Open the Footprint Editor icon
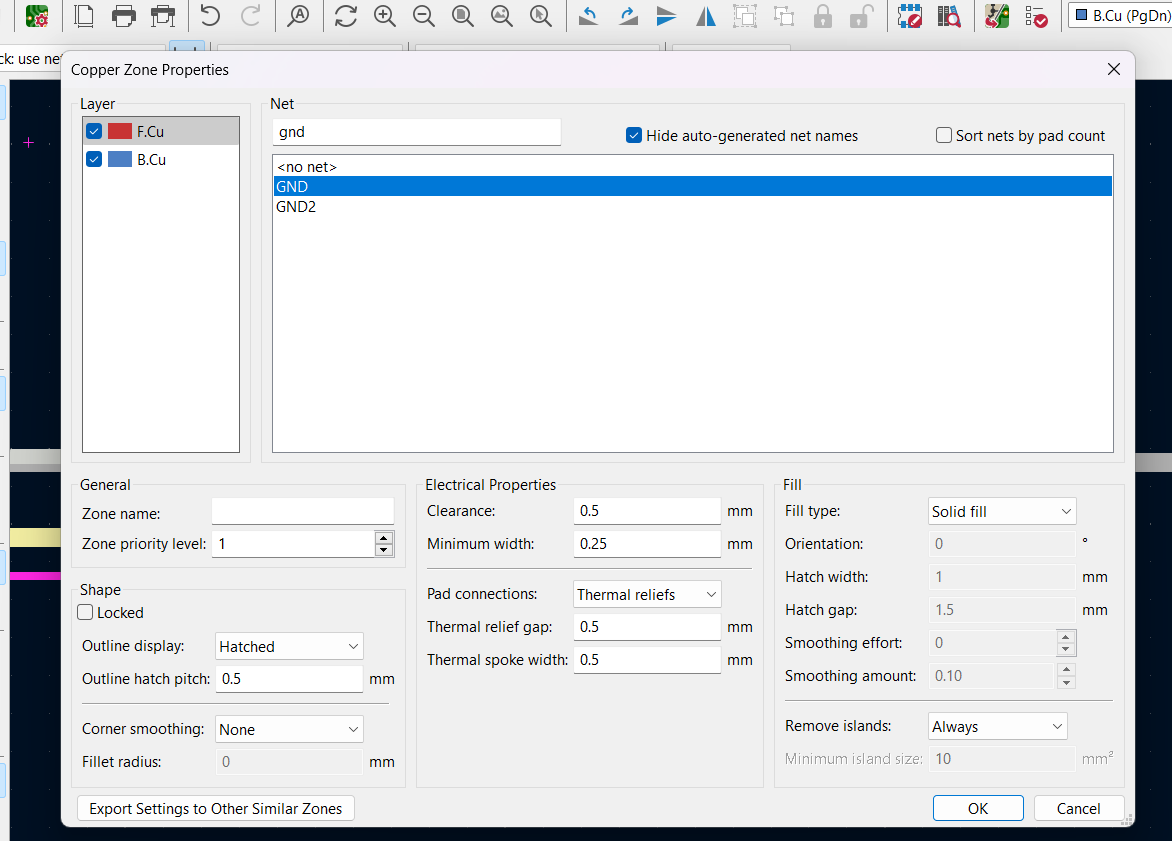The height and width of the screenshot is (841, 1172). 908,16
